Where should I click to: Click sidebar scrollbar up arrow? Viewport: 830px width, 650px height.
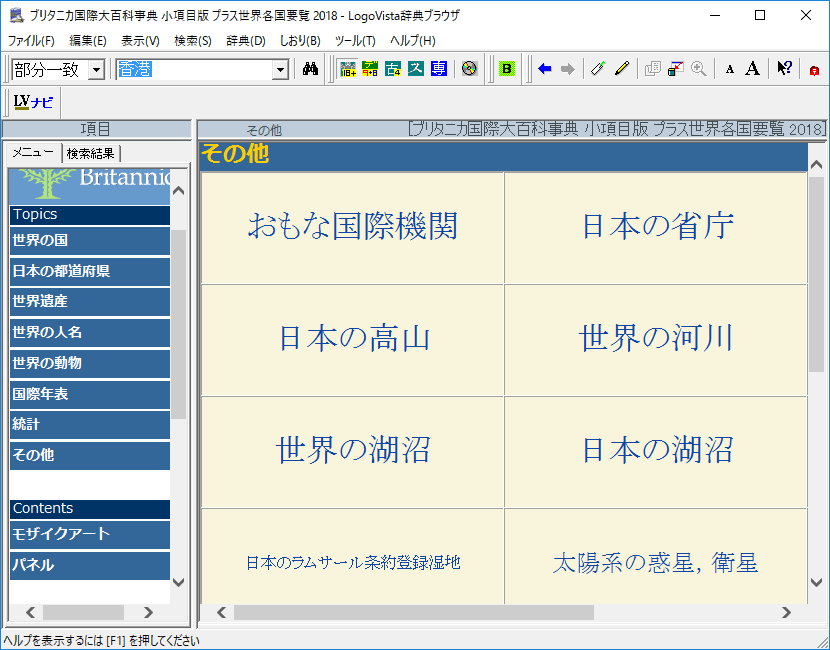(x=179, y=191)
